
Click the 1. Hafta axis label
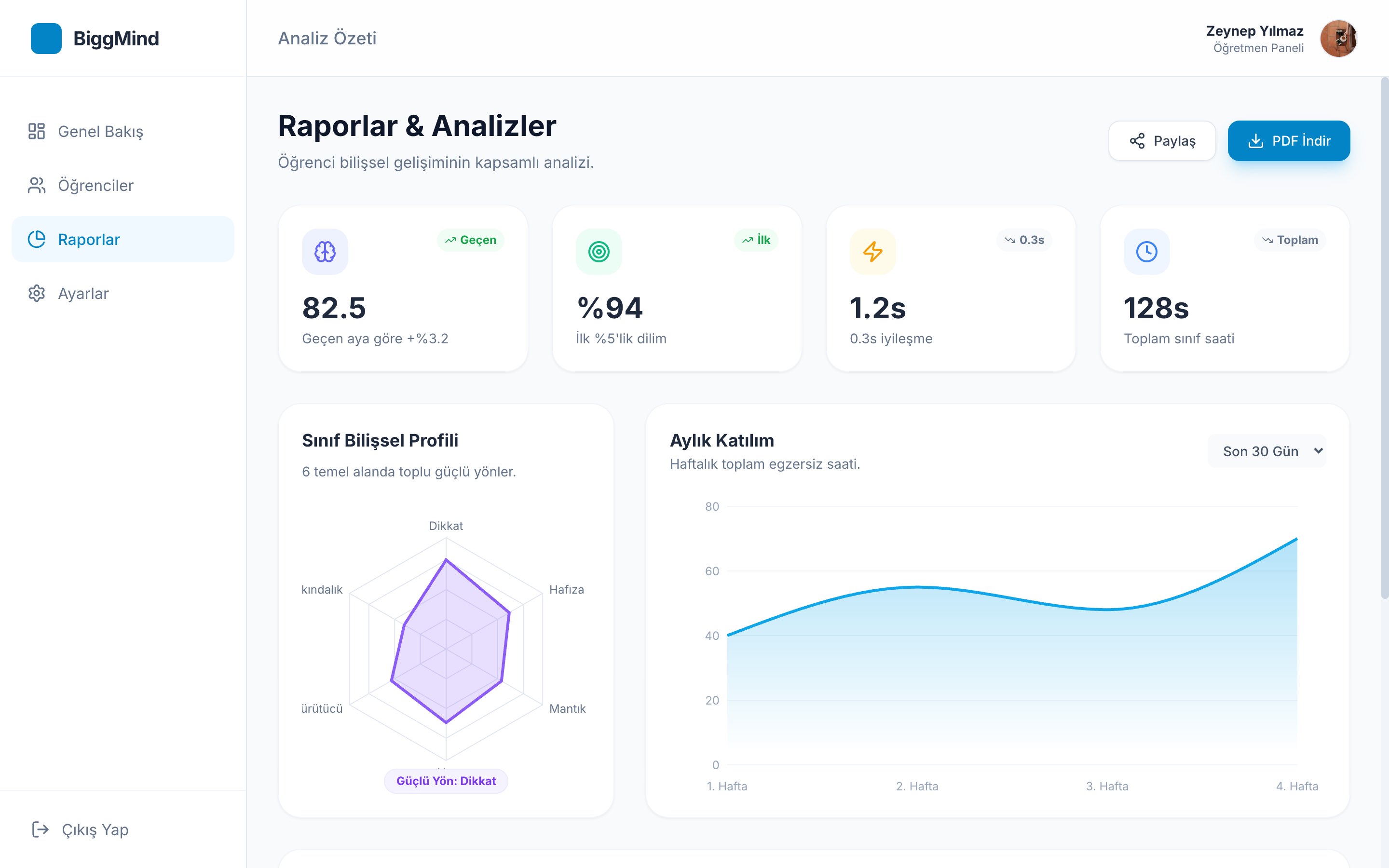pos(727,786)
